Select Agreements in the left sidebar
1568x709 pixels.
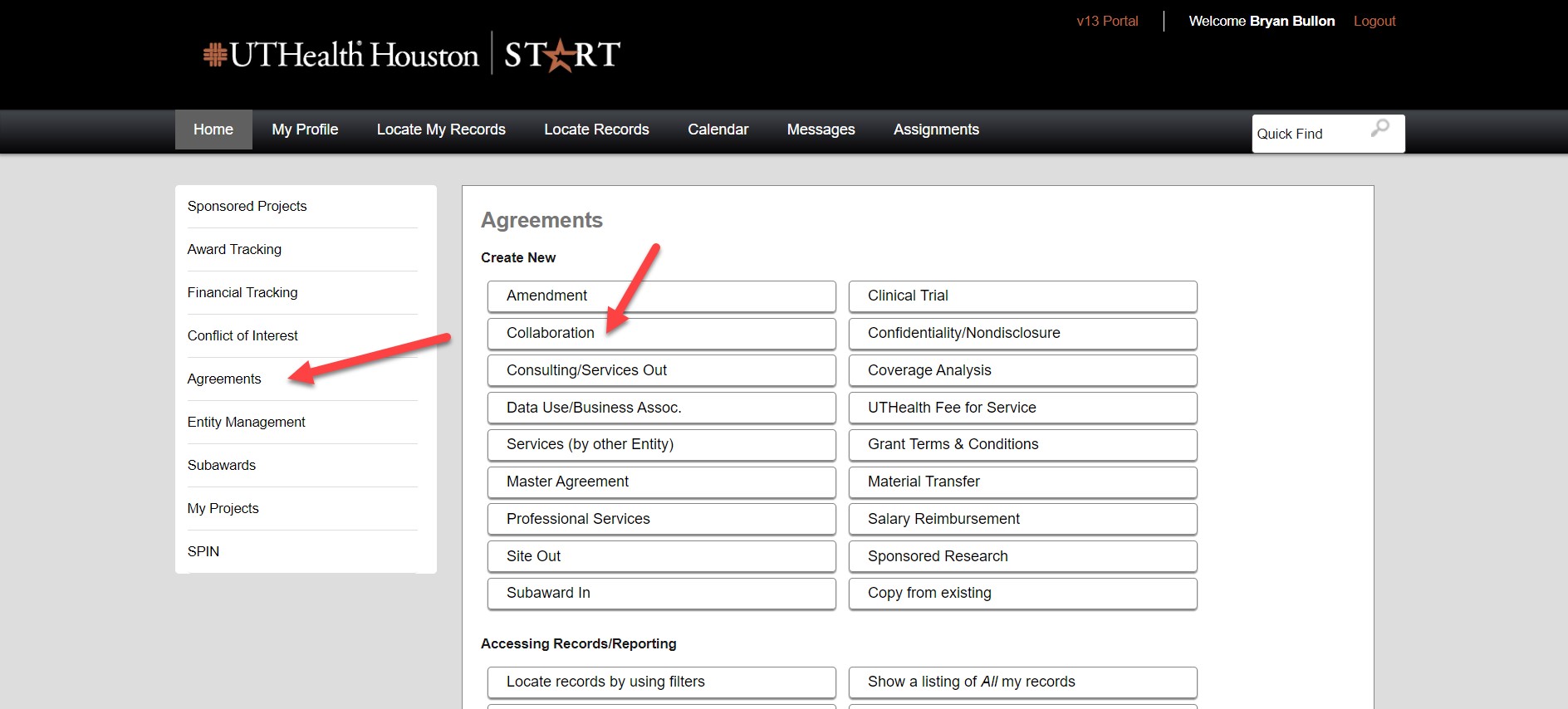pyautogui.click(x=224, y=379)
